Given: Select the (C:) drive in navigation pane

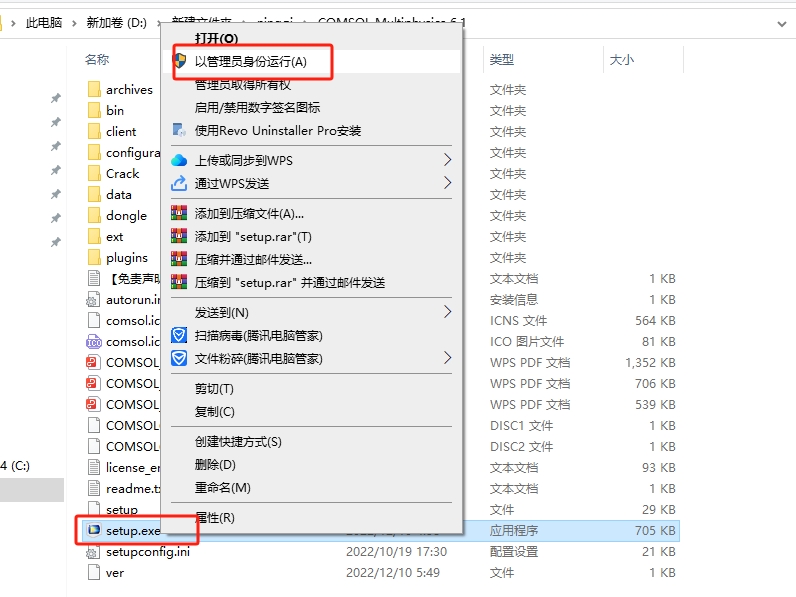Looking at the screenshot, I should [15, 466].
